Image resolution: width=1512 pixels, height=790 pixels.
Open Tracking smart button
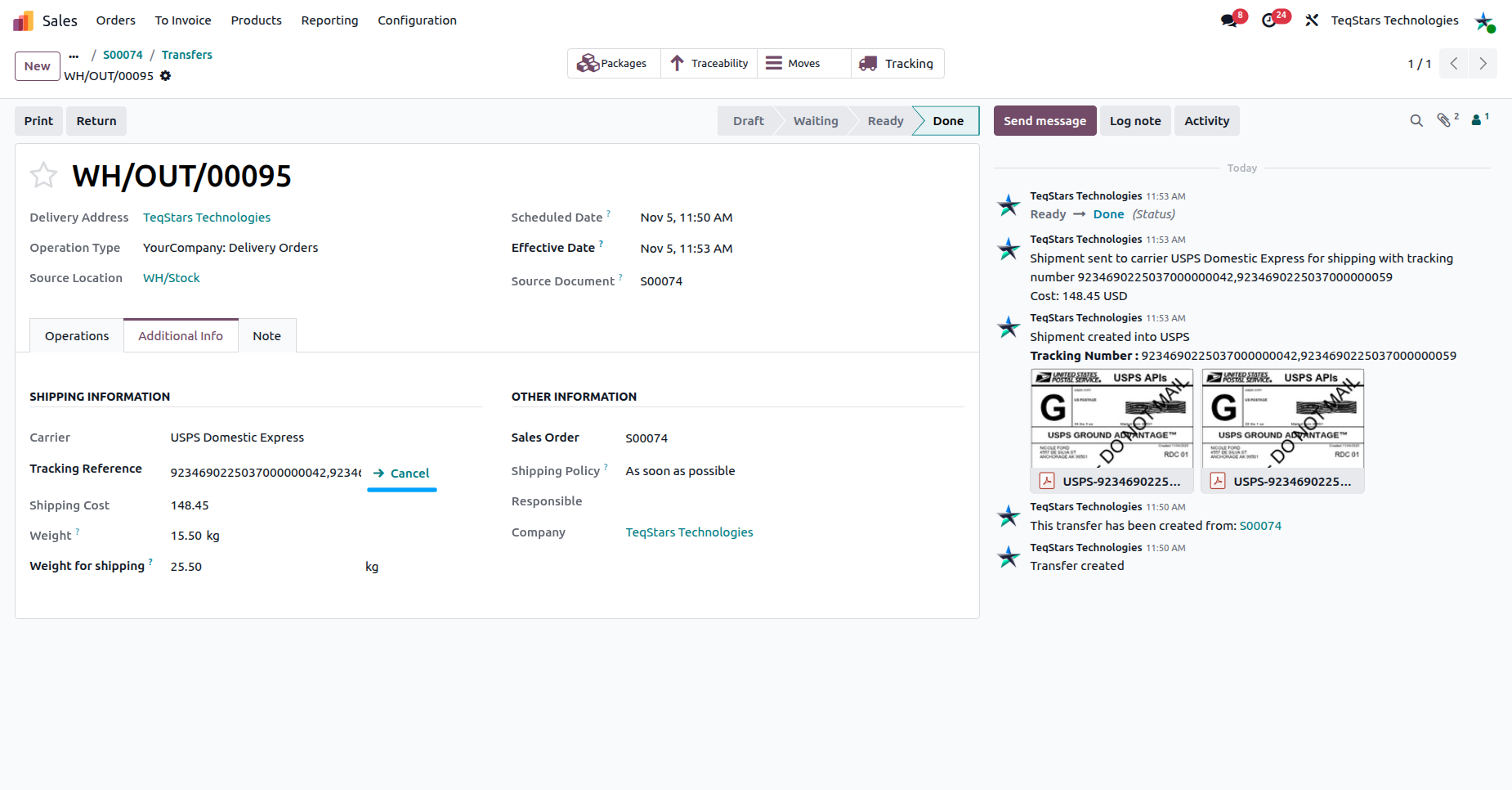pos(897,64)
